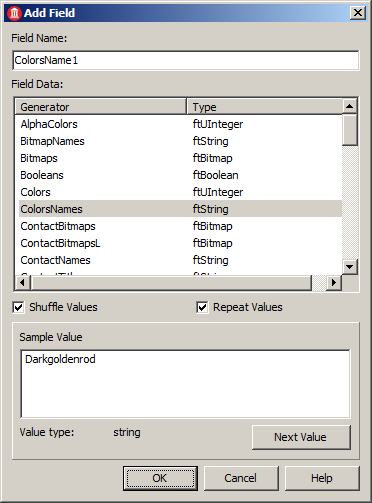
Task: Click the Sample Value text area
Action: [185, 384]
